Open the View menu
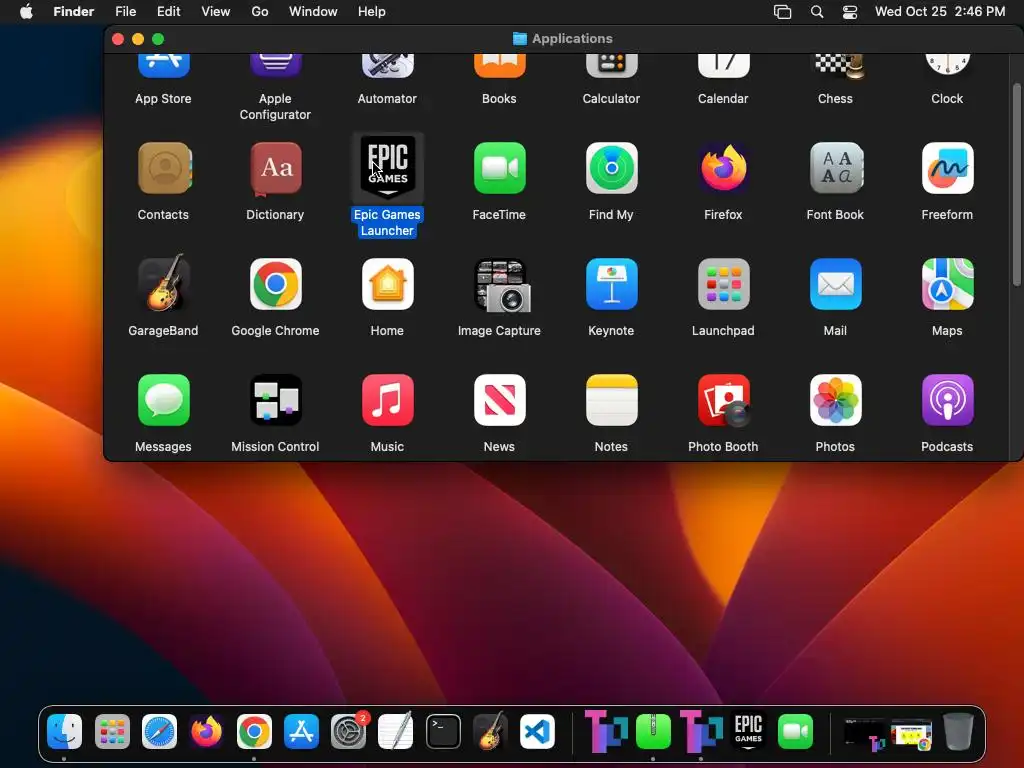Viewport: 1024px width, 768px height. pyautogui.click(x=216, y=12)
